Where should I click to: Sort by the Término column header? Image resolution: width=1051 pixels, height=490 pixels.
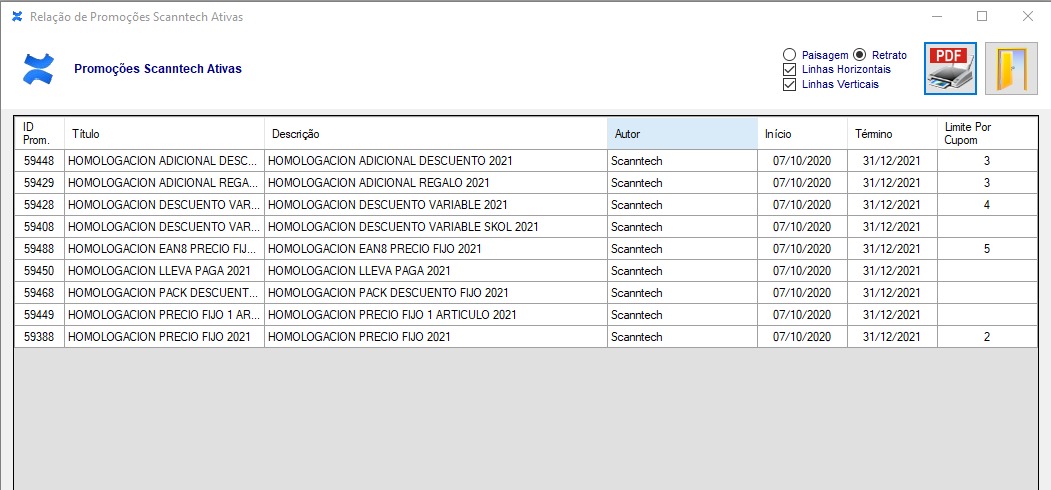[892, 133]
